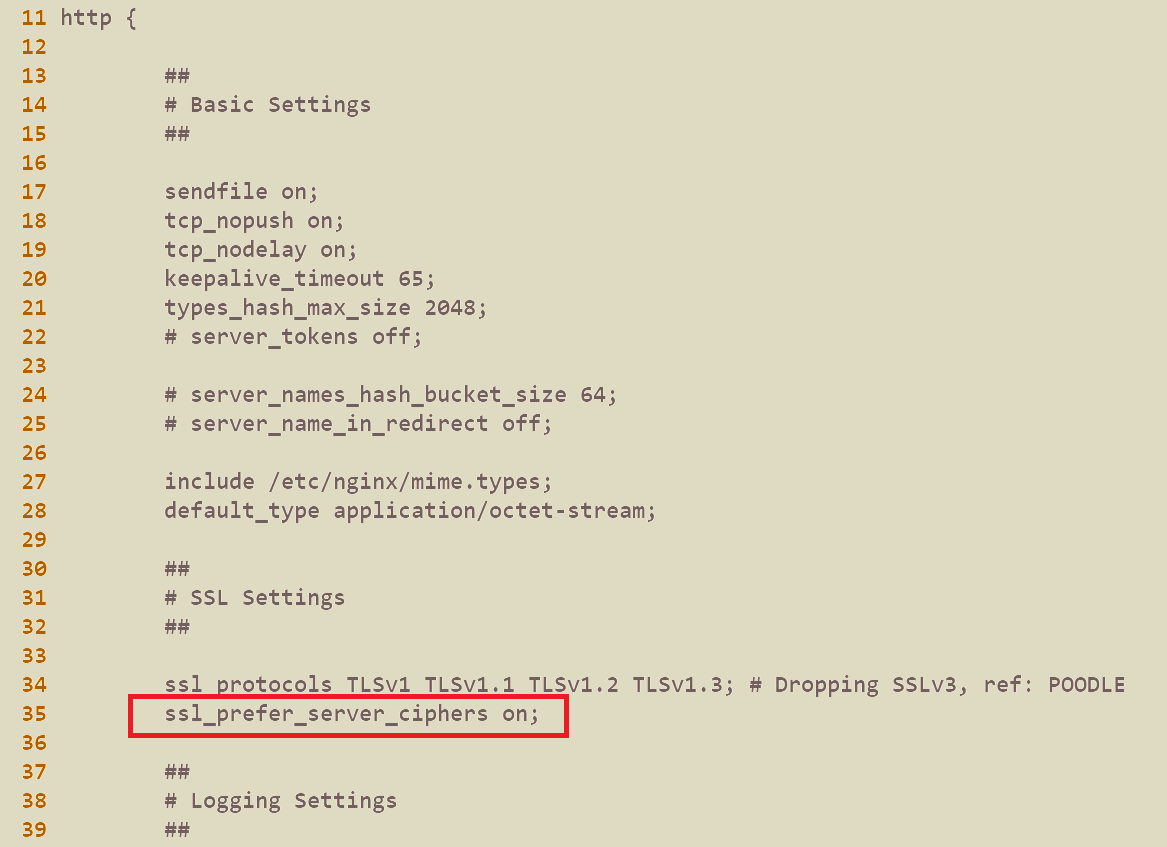Screen dimensions: 1167x847
Task: Click the 'types_hash_max_size 2048;' line
Action: (x=326, y=308)
